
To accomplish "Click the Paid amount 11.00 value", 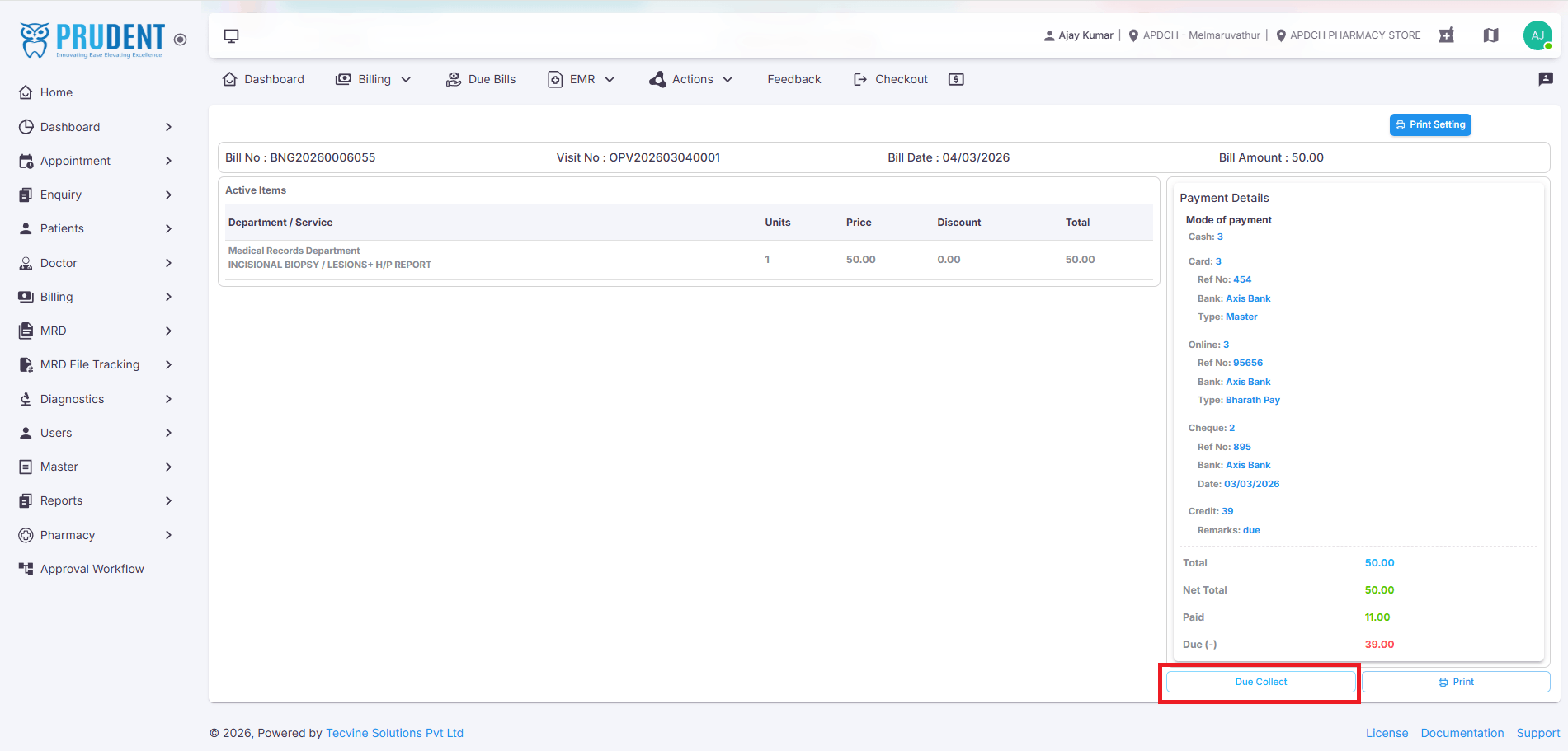I will 1377,617.
